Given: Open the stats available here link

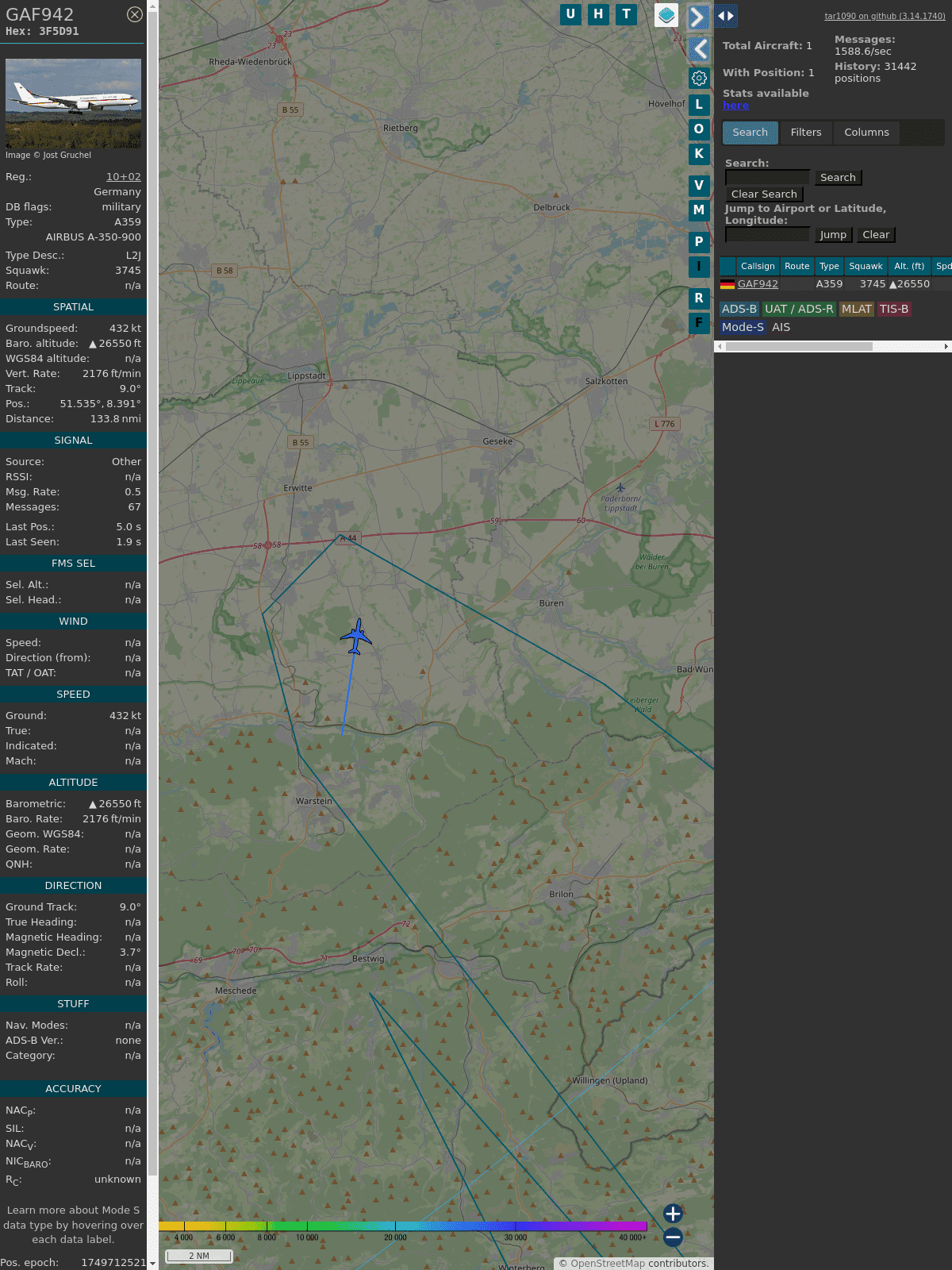Looking at the screenshot, I should (735, 106).
